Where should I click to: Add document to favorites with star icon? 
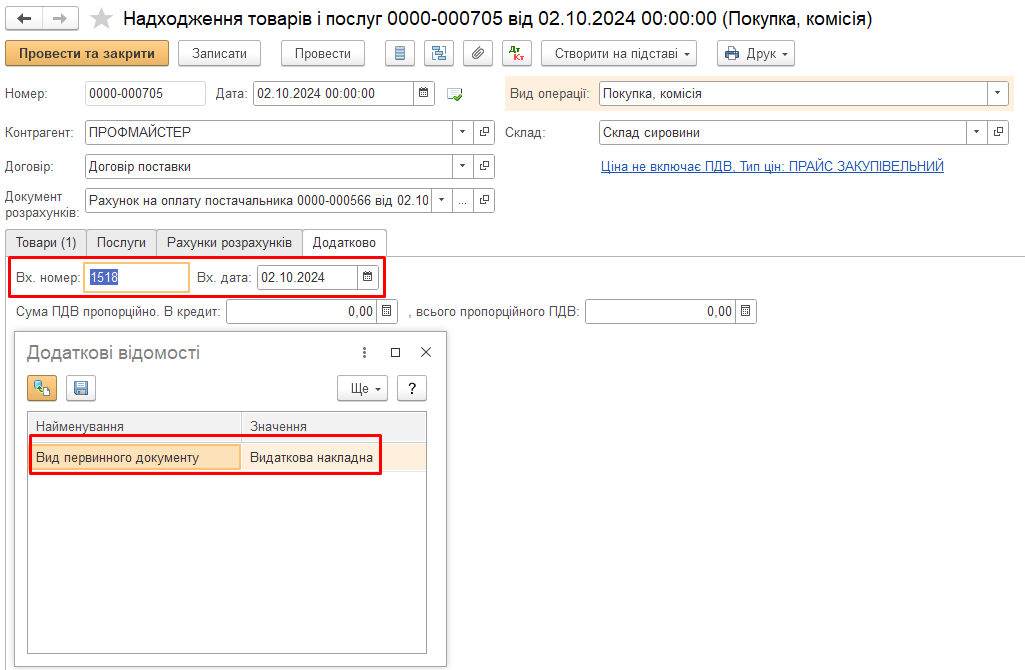[x=101, y=19]
